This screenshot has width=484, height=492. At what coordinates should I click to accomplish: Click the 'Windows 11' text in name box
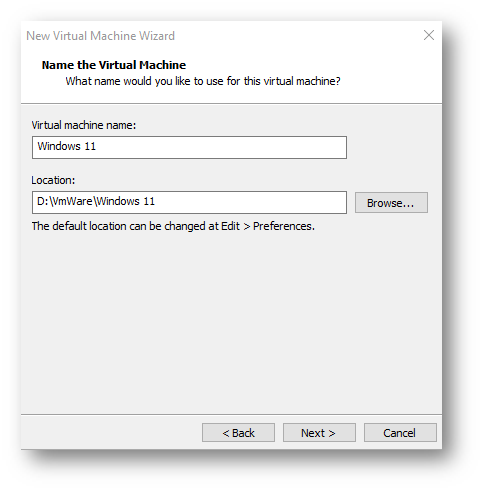[67, 146]
